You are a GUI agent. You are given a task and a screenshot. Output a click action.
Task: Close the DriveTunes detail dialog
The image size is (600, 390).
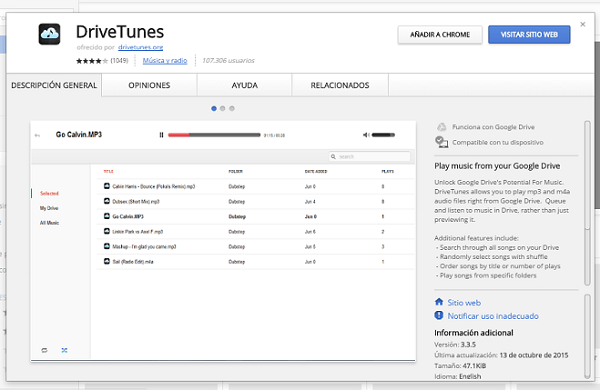583,24
